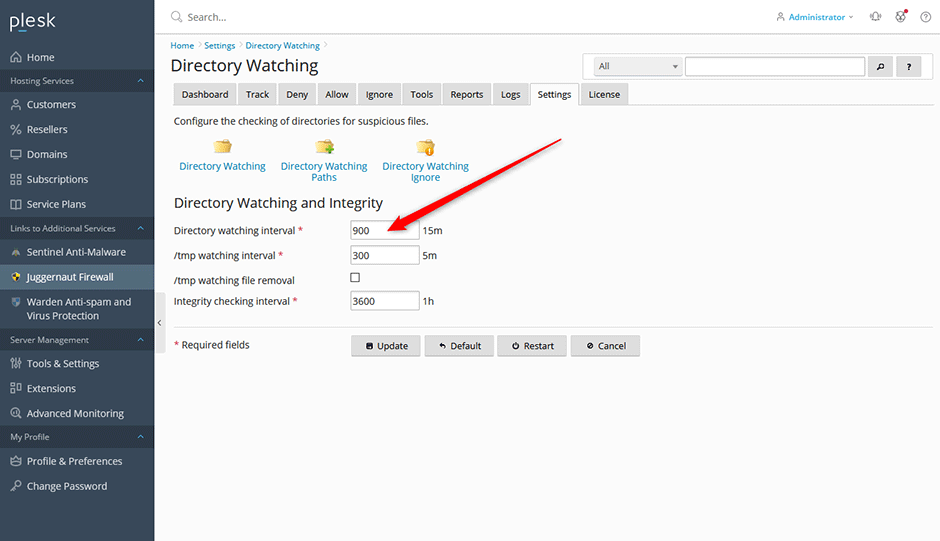The image size is (940, 541).
Task: Open Directory Watching Ignore folder icon
Action: (x=425, y=147)
